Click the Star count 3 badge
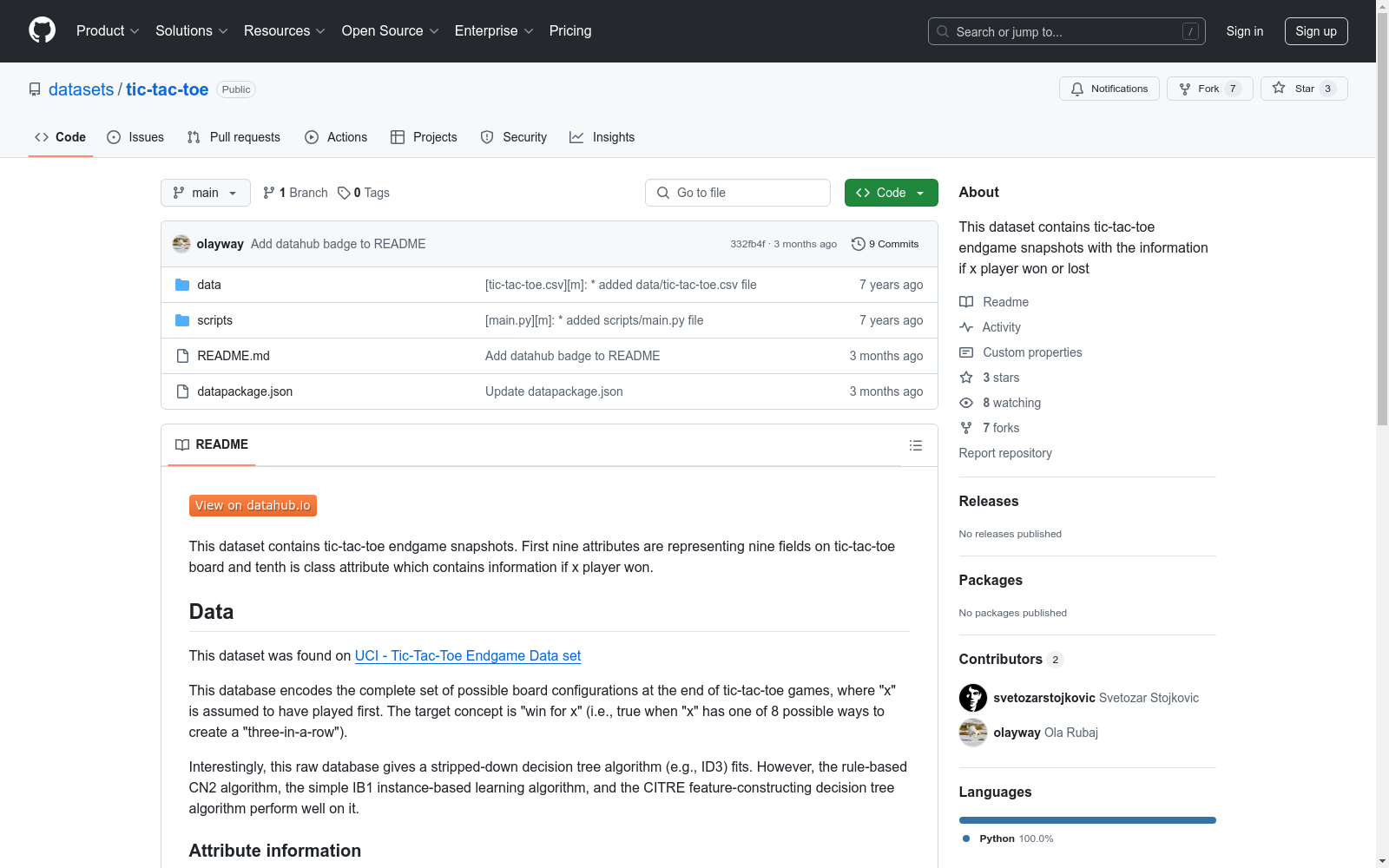 coord(1327,89)
